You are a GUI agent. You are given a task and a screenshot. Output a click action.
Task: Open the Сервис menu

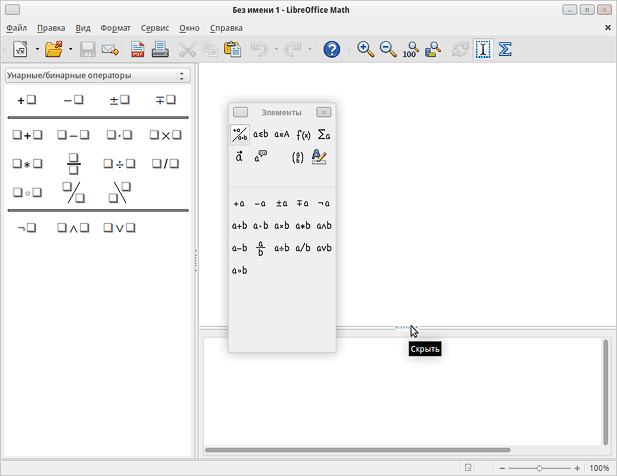coord(155,28)
